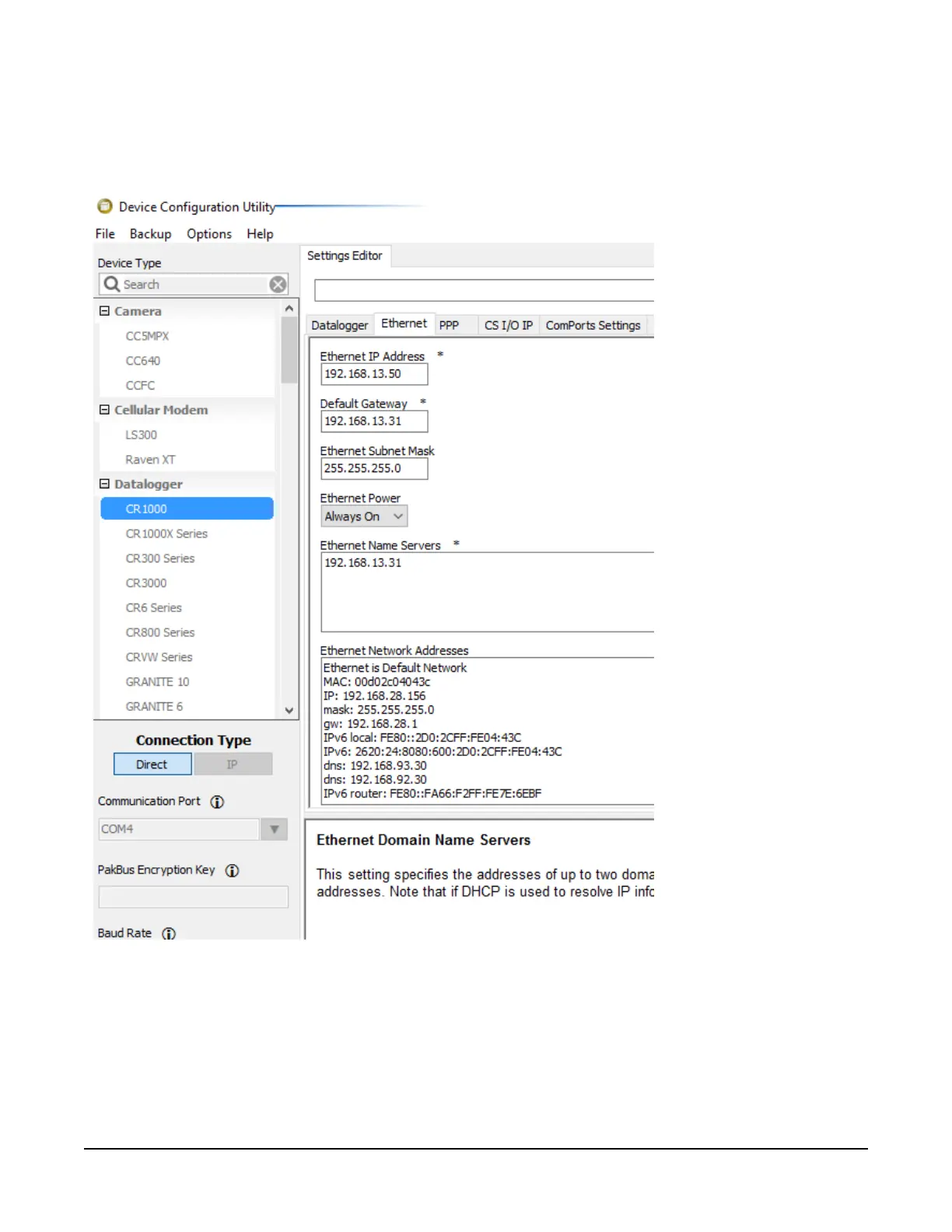Click the search magnifier icon
This screenshot has height=1232, width=952.
(112, 285)
